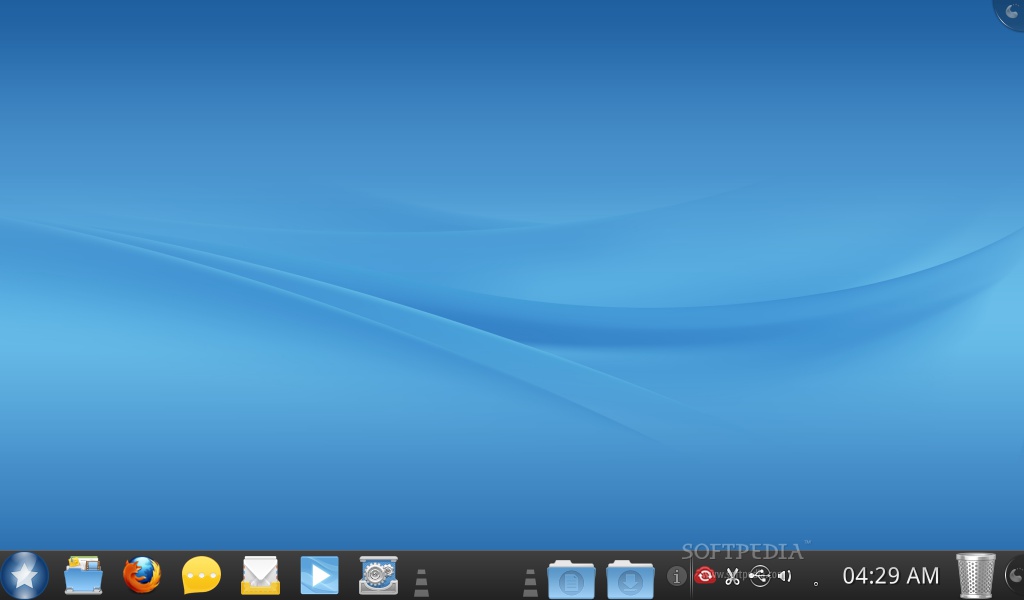Viewport: 1024px width, 600px height.
Task: Start the blue play-button media player
Action: [x=319, y=575]
